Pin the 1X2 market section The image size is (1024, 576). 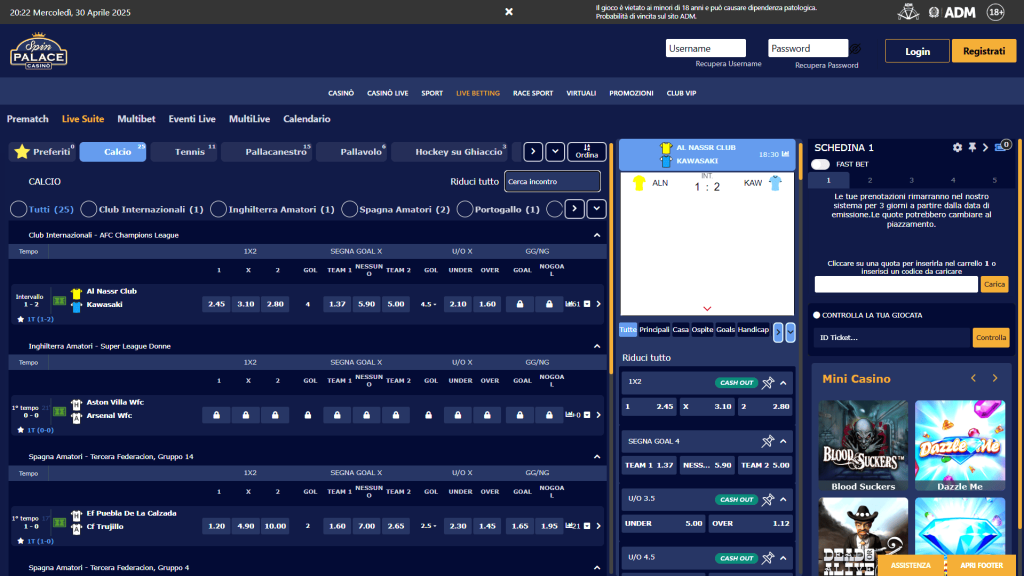tap(768, 382)
